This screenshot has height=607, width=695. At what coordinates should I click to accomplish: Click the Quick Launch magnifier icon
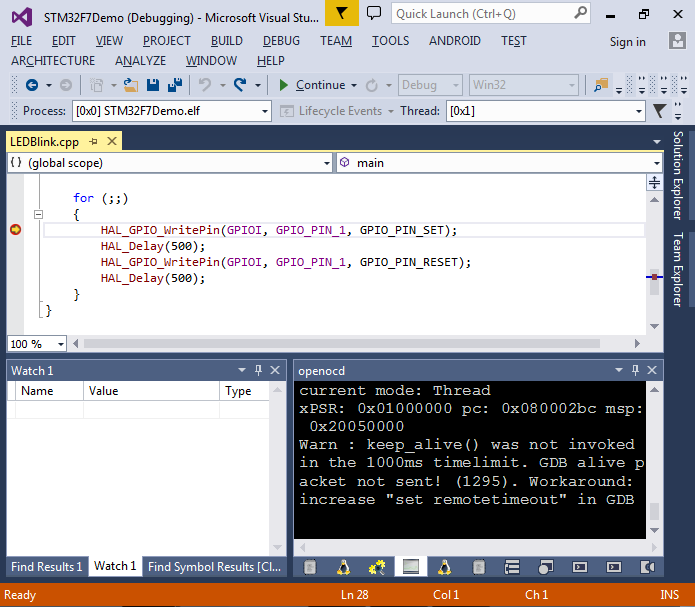click(x=580, y=13)
